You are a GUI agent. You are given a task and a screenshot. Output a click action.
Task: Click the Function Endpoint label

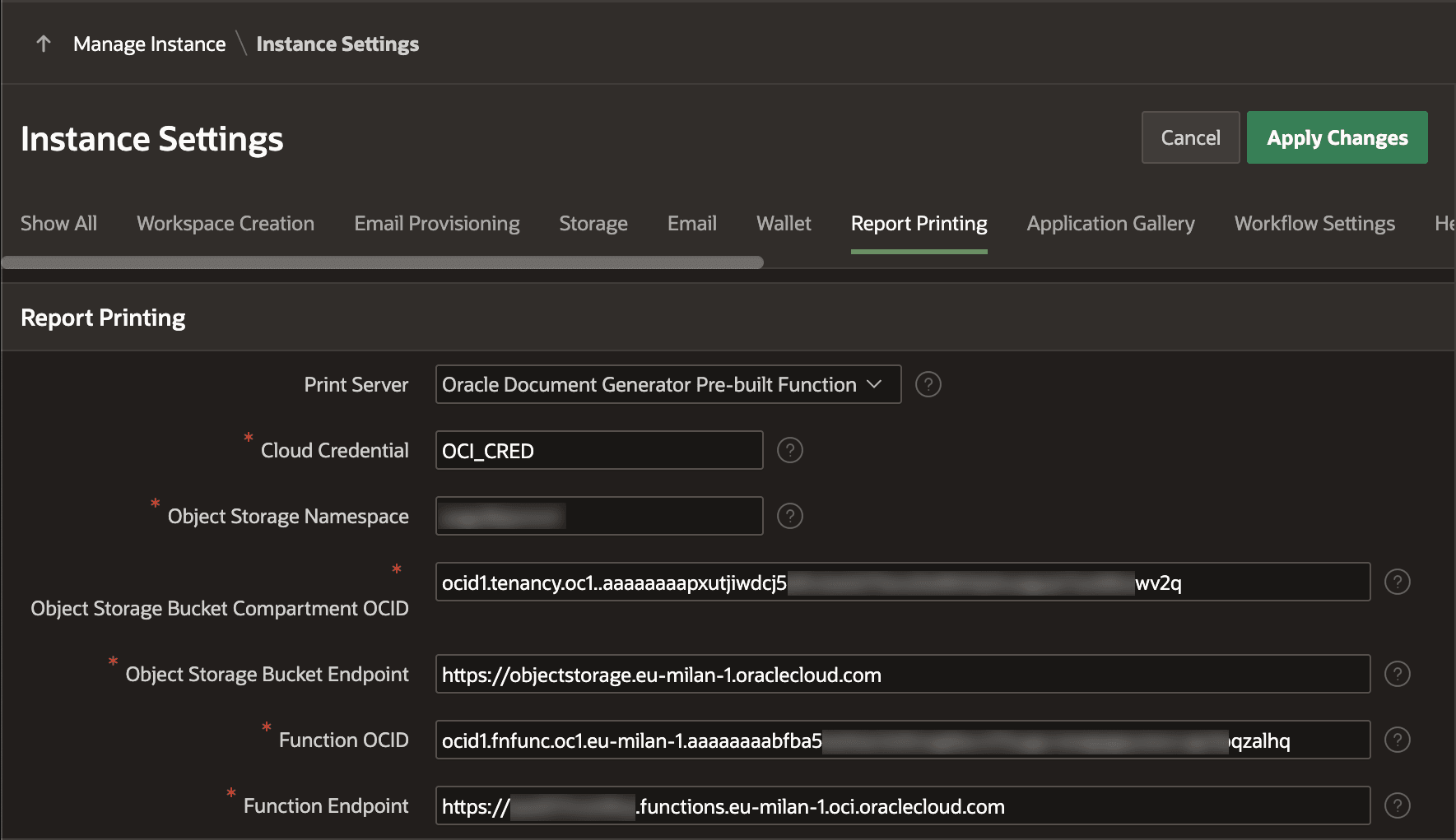(x=326, y=806)
